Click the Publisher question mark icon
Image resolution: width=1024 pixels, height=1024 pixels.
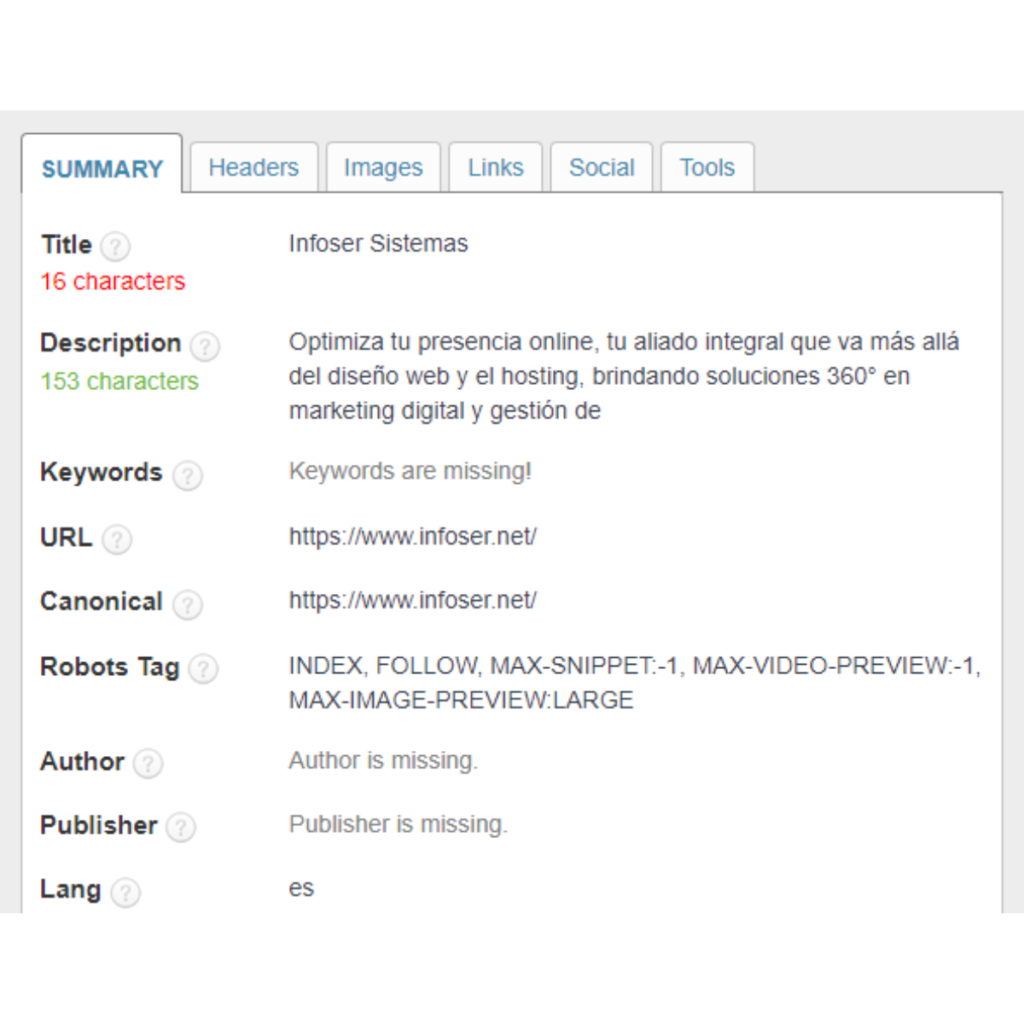181,827
